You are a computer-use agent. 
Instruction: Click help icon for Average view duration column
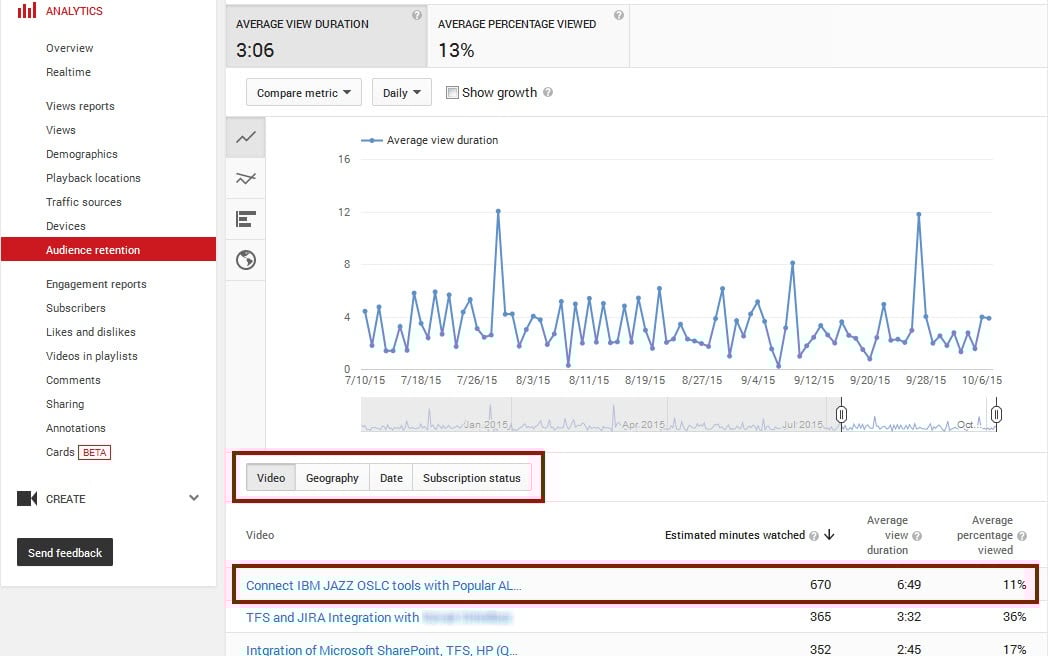pyautogui.click(x=917, y=536)
